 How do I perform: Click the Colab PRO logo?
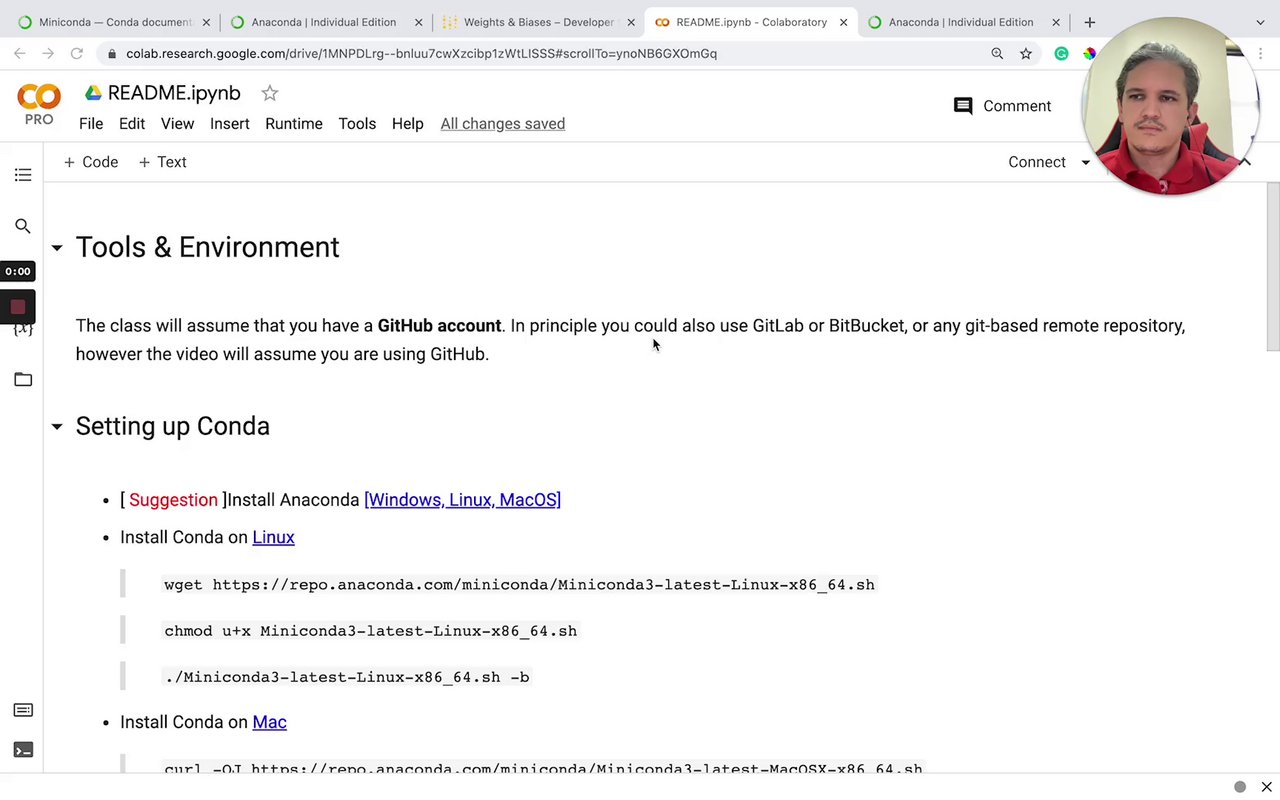[x=39, y=104]
